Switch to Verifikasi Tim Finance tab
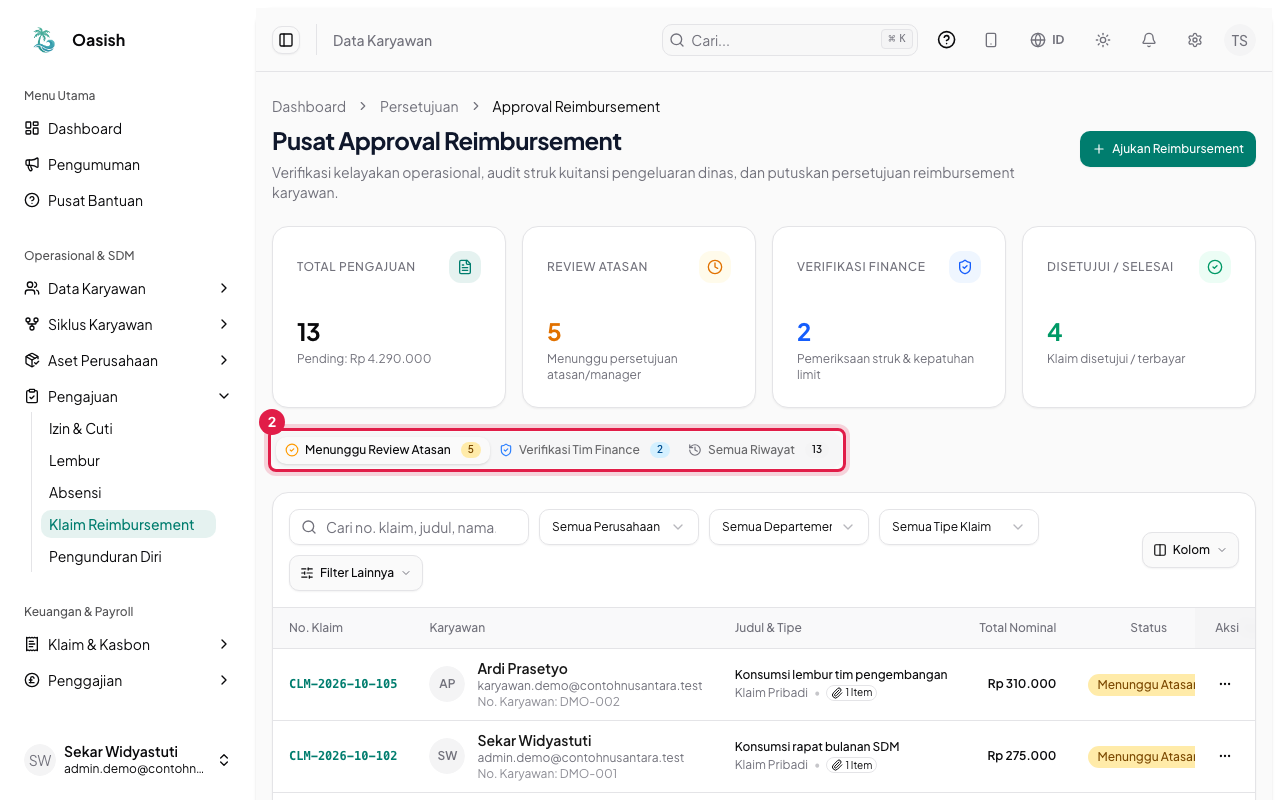 click(x=584, y=450)
